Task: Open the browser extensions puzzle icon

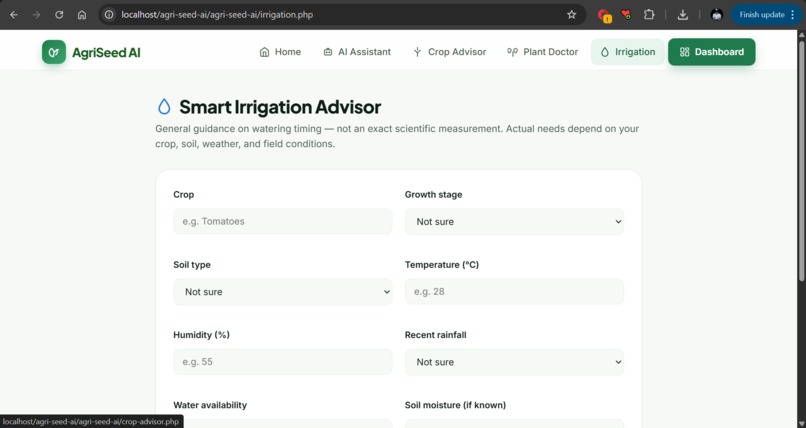Action: [x=649, y=14]
